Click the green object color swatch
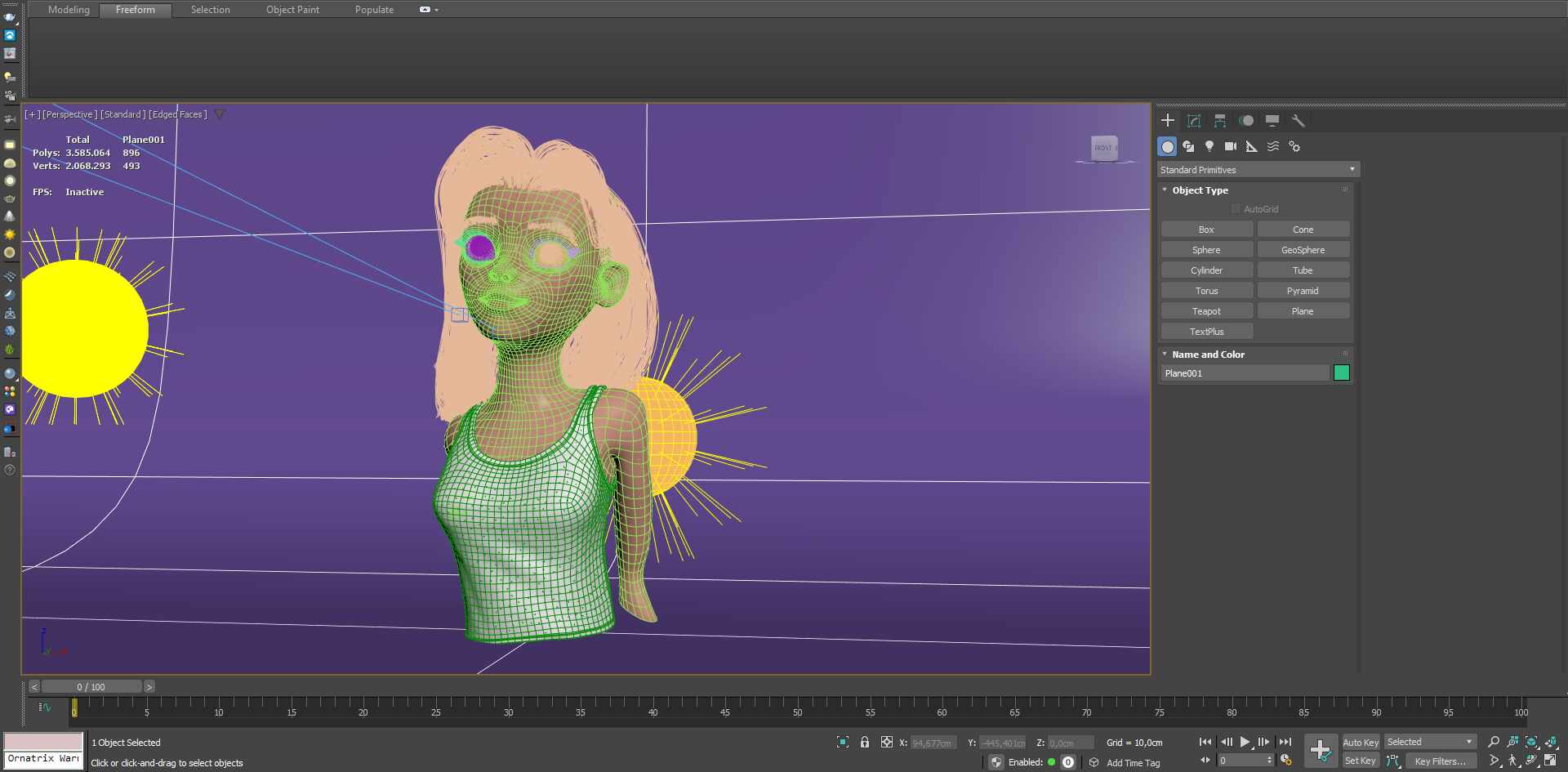Image resolution: width=1568 pixels, height=772 pixels. [x=1341, y=373]
